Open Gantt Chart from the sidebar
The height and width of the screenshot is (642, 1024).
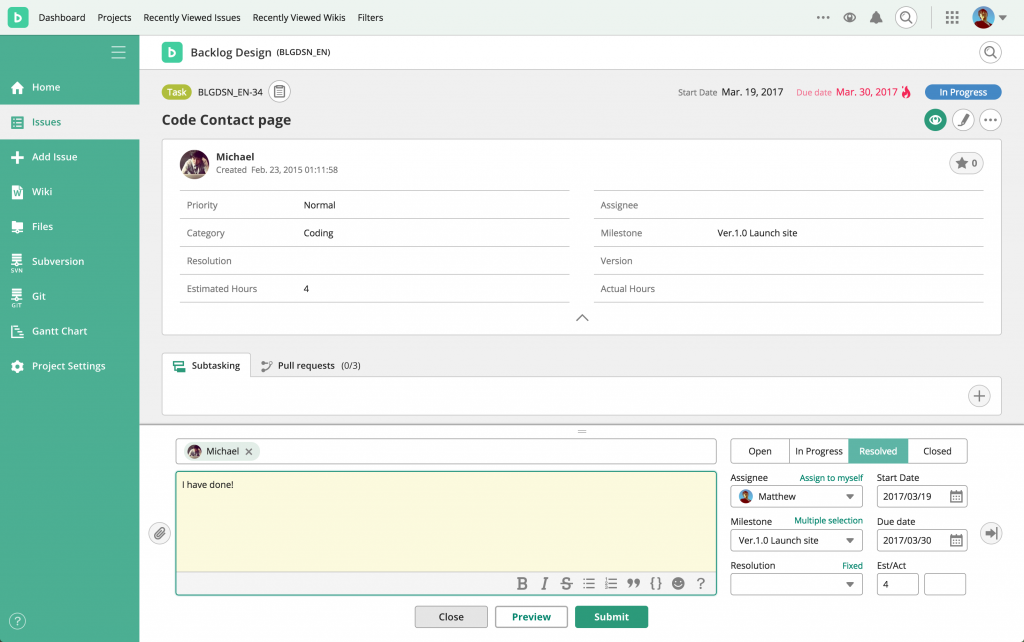pos(59,331)
